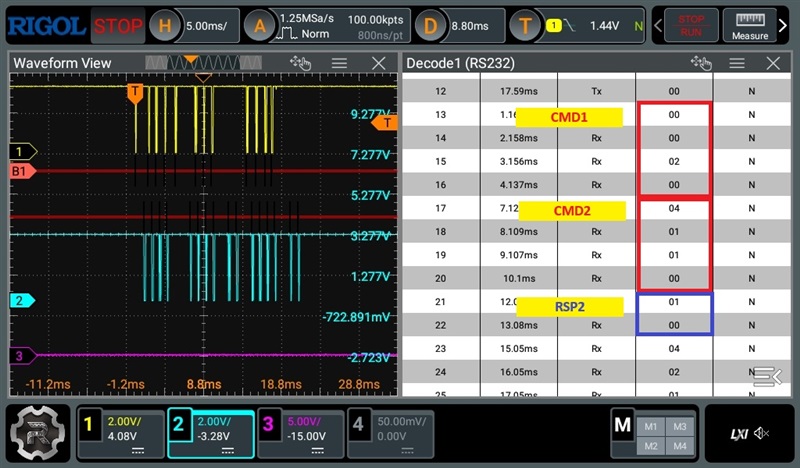Select decode row 19 time 9.107ms
Viewport: 800px width, 468px height.
pos(596,255)
